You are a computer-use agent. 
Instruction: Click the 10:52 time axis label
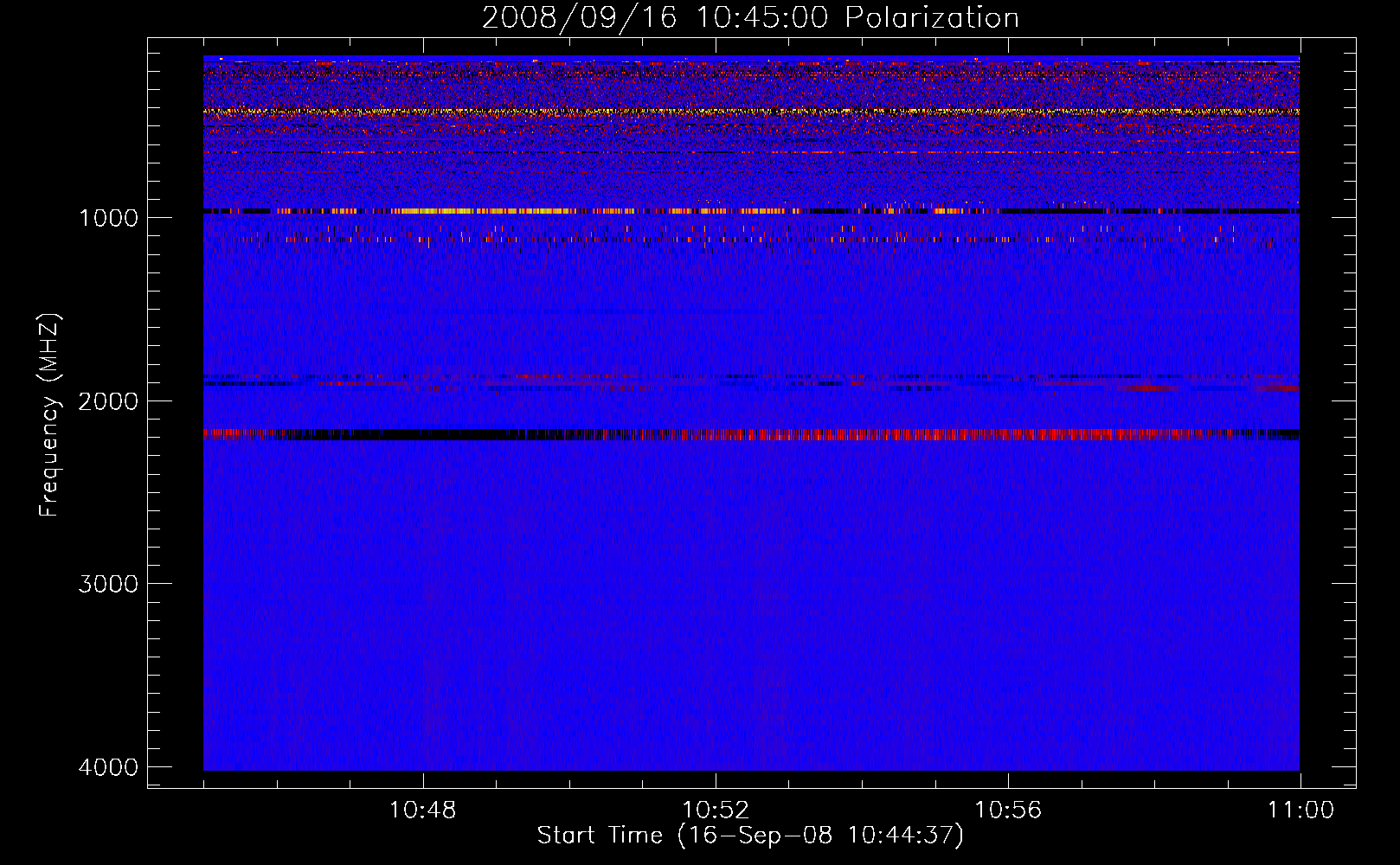tap(716, 811)
